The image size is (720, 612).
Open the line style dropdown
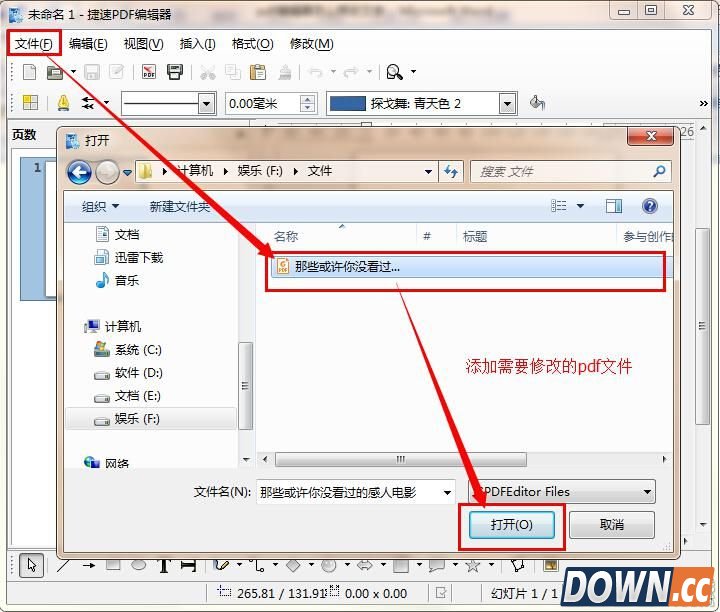(x=207, y=103)
